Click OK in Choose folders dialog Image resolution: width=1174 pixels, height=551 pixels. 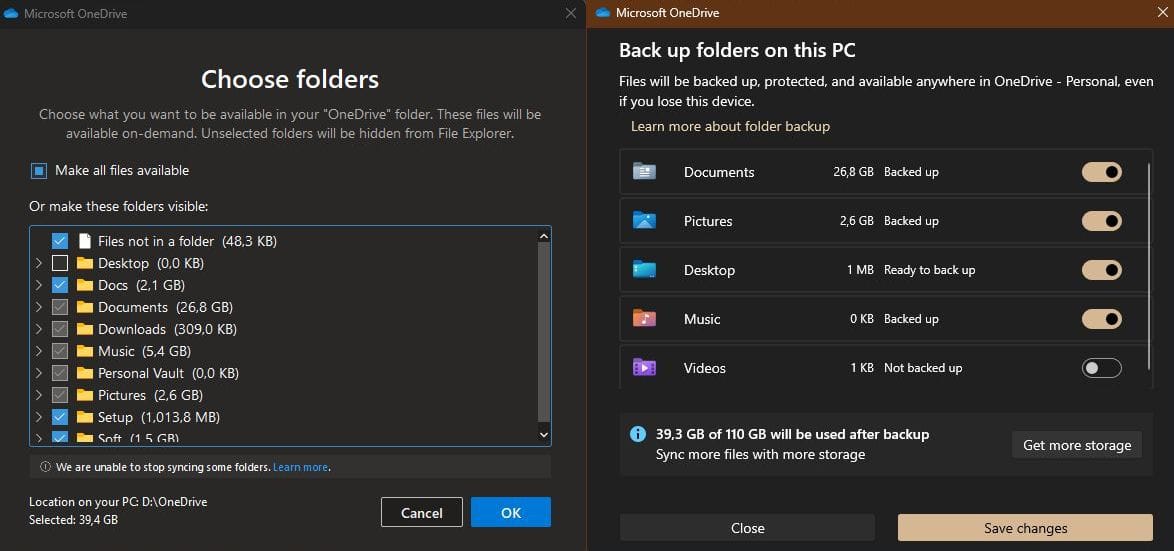click(x=511, y=512)
